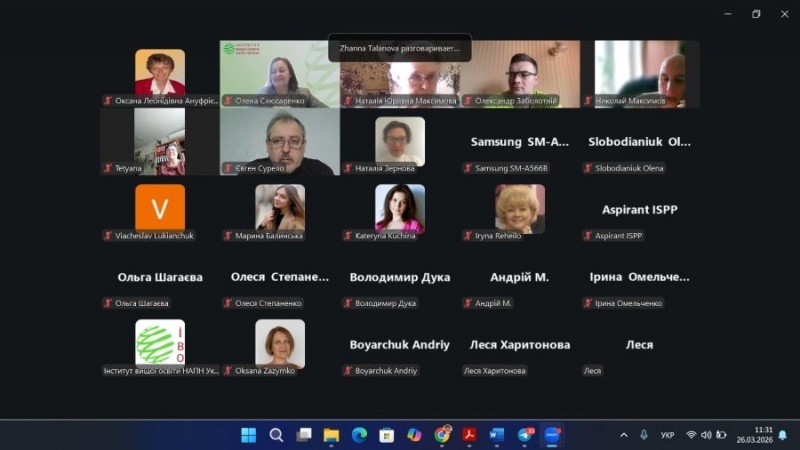Open Telegram from the taskbar

point(525,435)
